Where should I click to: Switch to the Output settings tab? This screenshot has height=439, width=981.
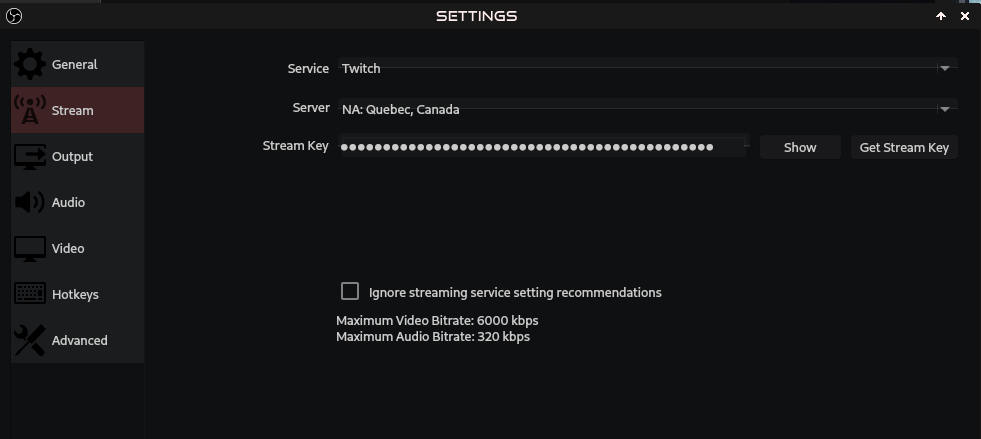click(x=78, y=156)
